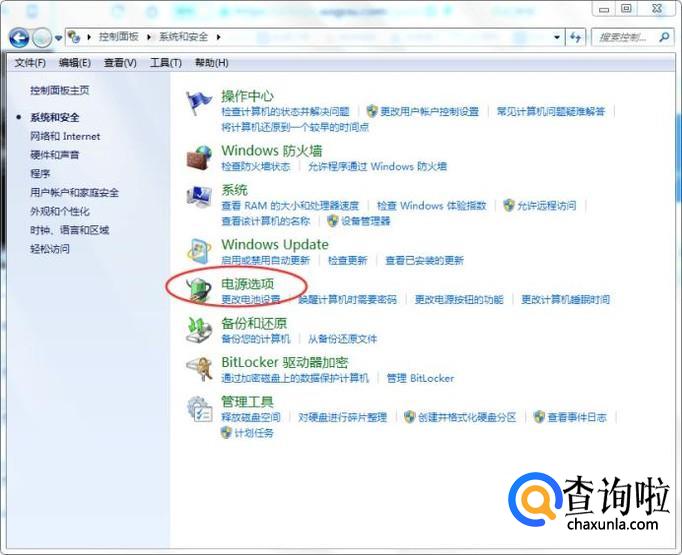Select 轻松访问 category
The width and height of the screenshot is (682, 555).
click(50, 248)
